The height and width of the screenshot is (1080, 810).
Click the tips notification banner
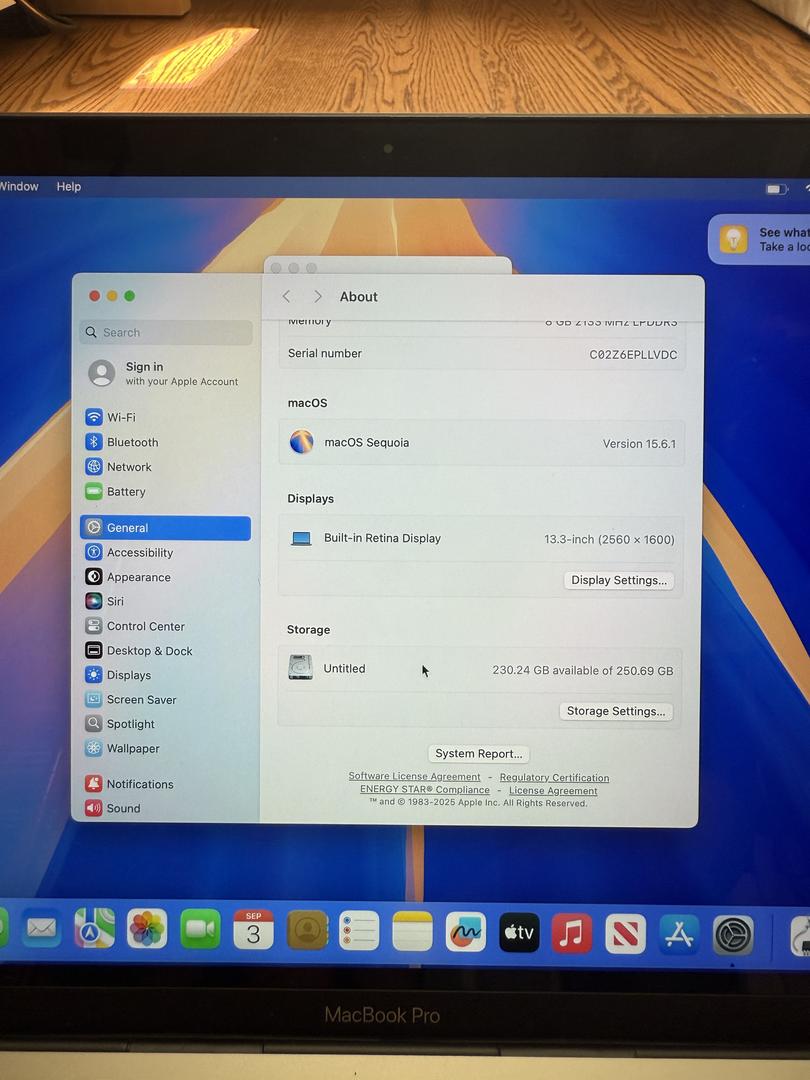click(x=759, y=240)
